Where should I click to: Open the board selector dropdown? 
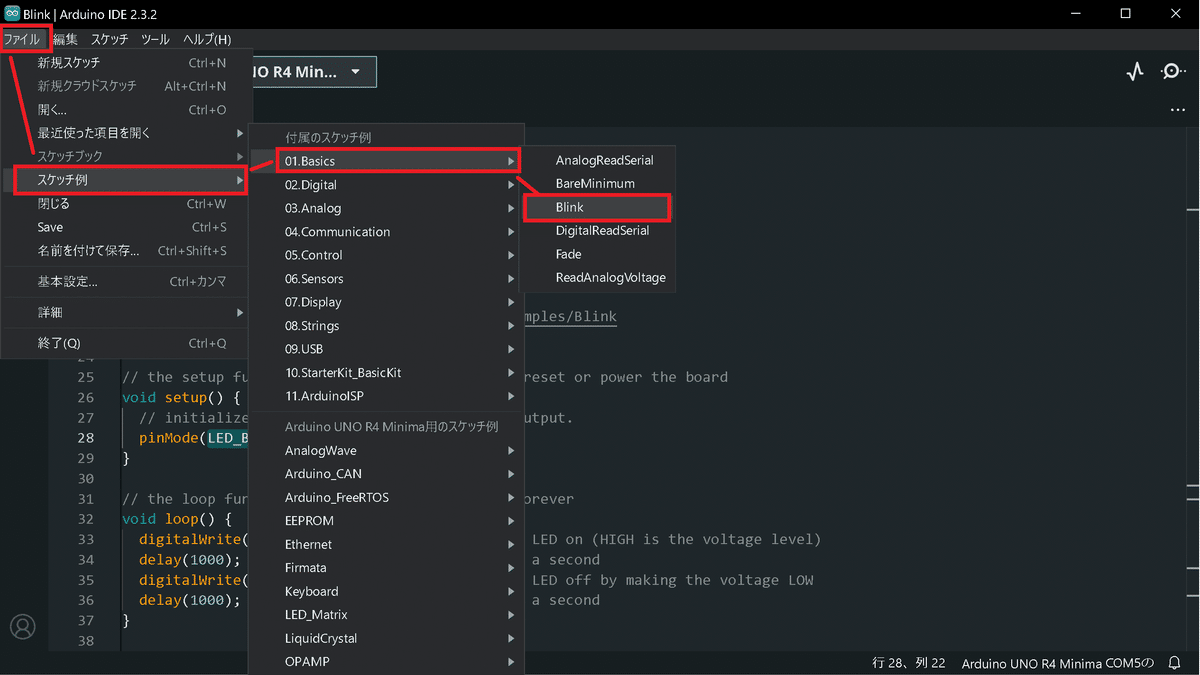[x=310, y=72]
